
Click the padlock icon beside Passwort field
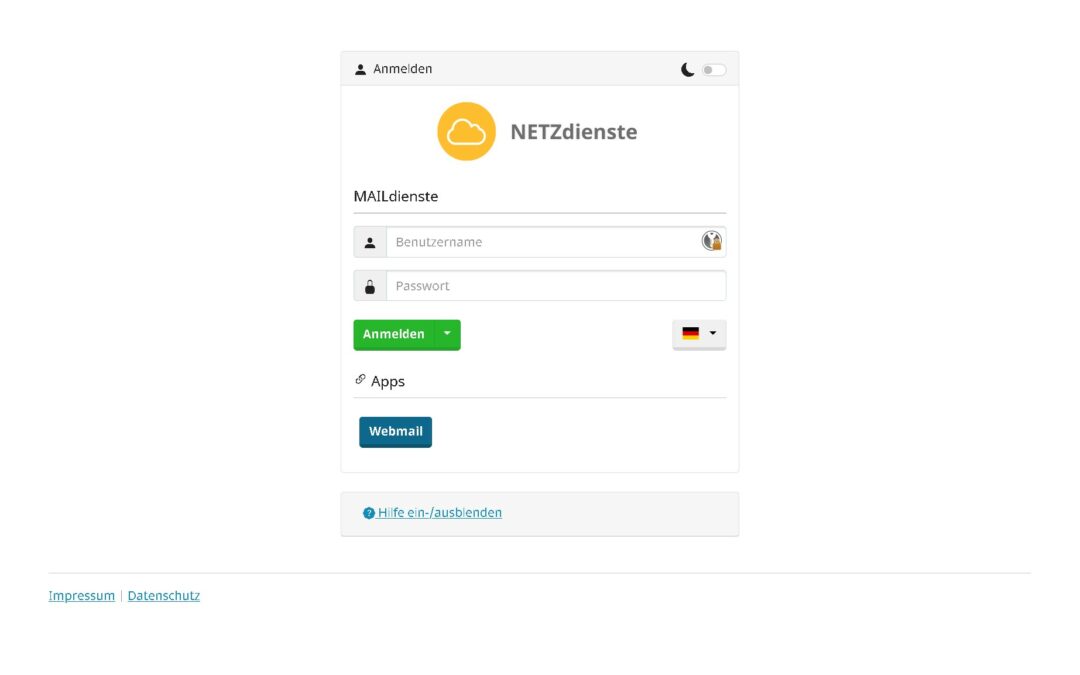369,285
